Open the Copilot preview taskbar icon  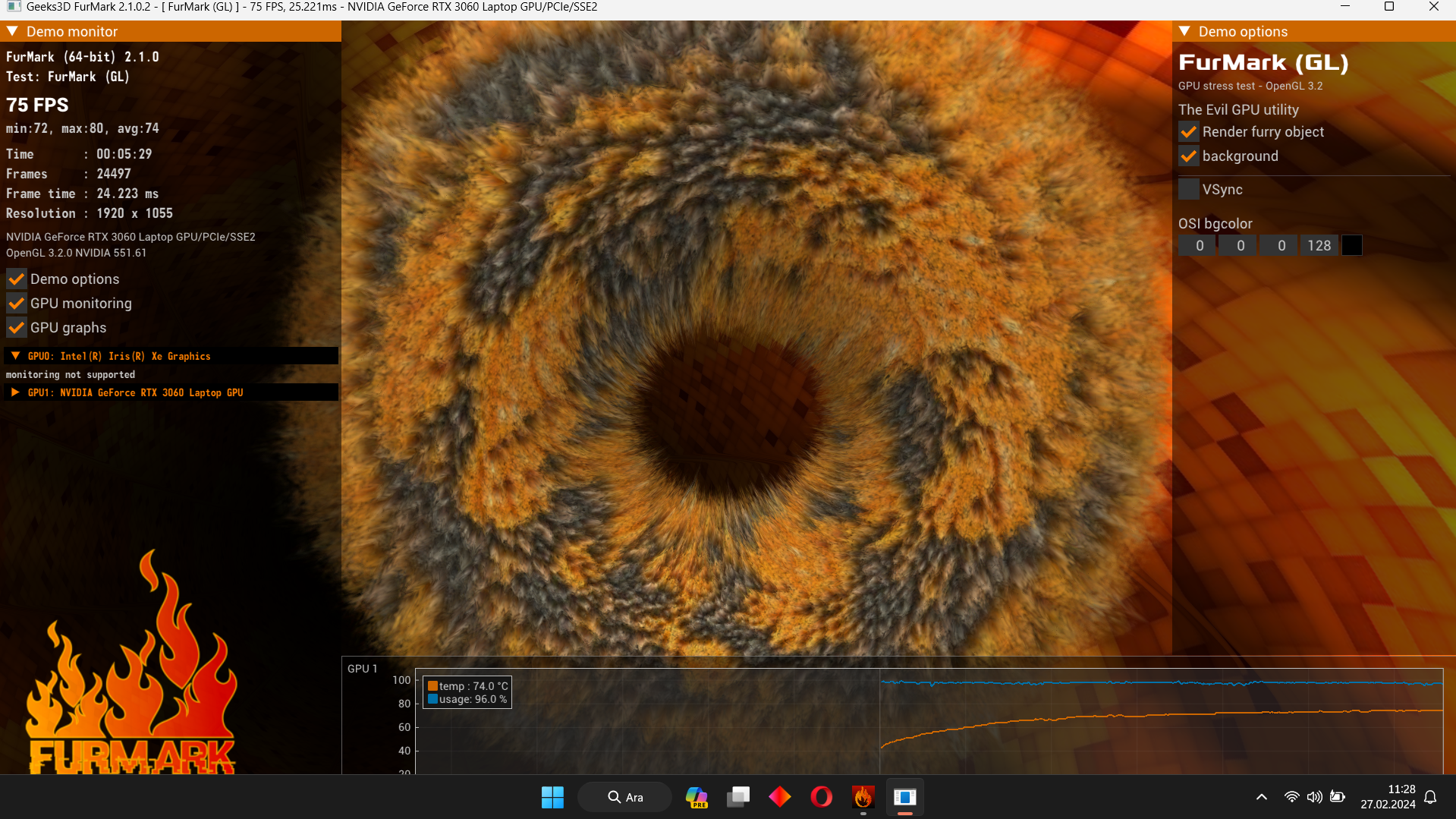[x=697, y=797]
